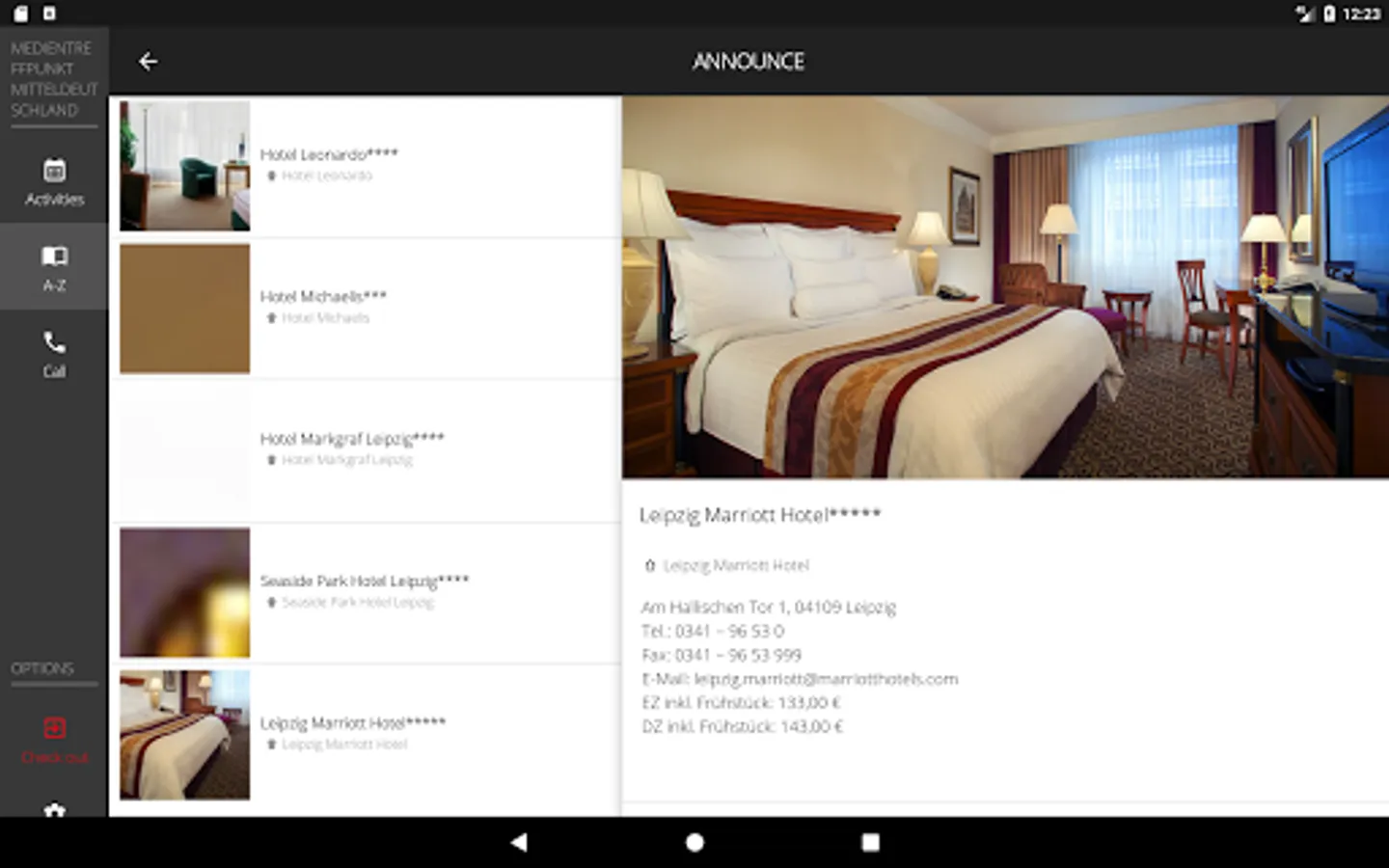The width and height of the screenshot is (1389, 868).
Task: Click location pin in Marriott detail panel
Action: point(650,565)
